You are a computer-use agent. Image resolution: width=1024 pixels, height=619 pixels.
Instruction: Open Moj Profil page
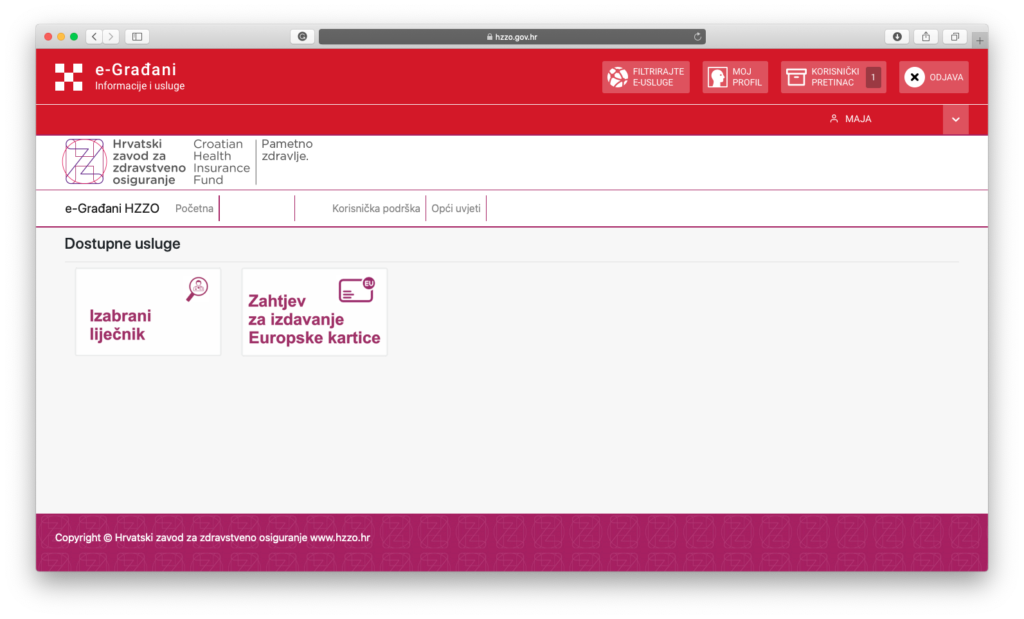735,77
